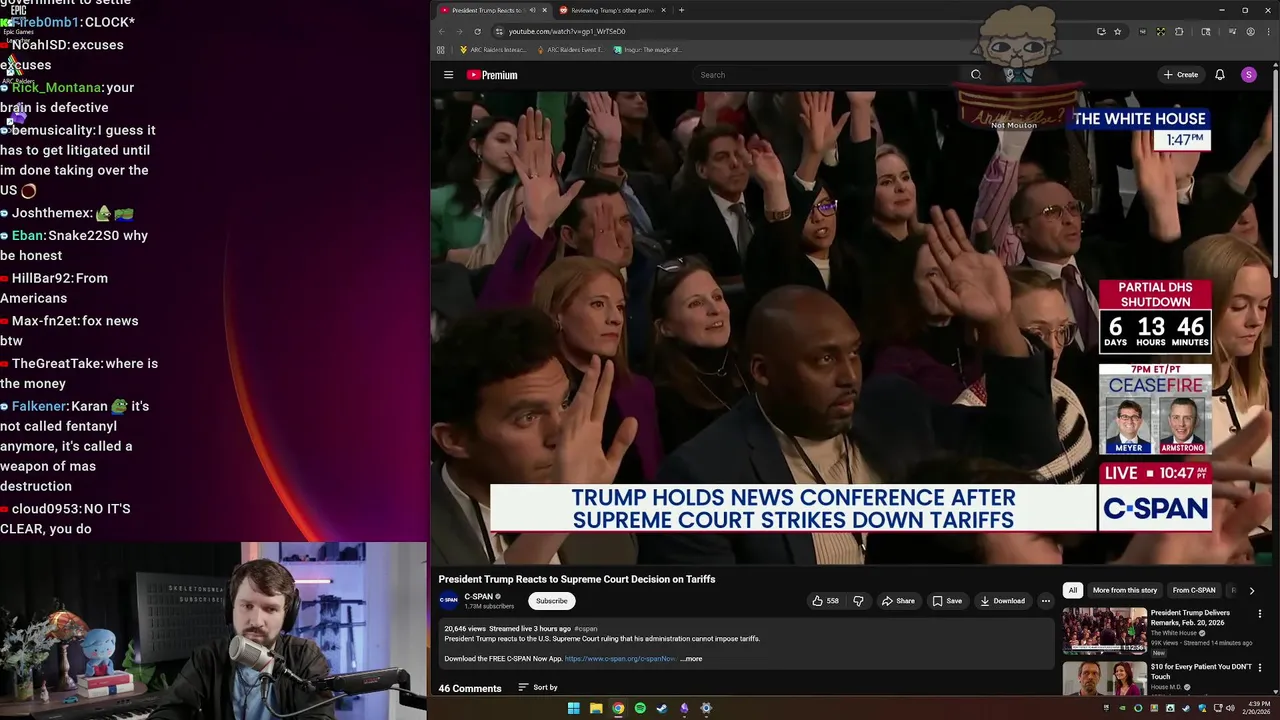1280x720 pixels.
Task: Click the YouTube search magnifier button
Action: (x=976, y=75)
